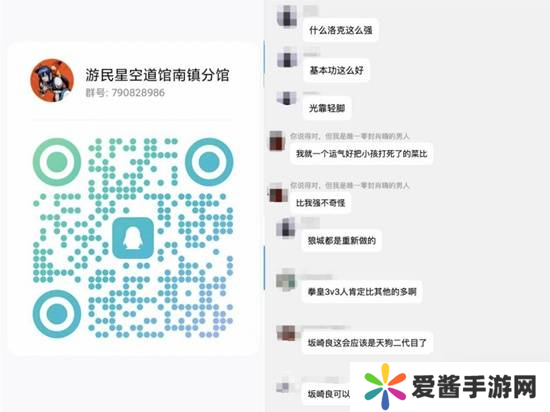Click the QQ penguin icon in QR code
This screenshot has width=550, height=412.
[133, 237]
